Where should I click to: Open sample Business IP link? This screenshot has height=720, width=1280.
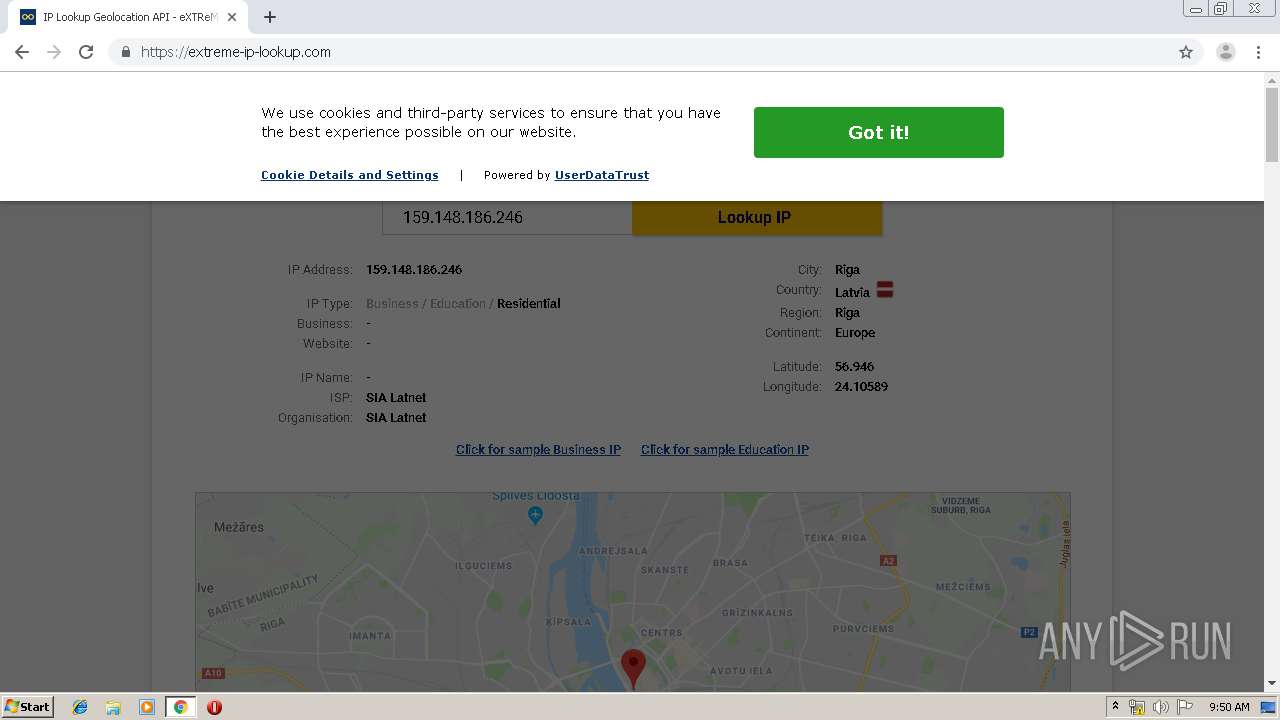click(x=538, y=450)
